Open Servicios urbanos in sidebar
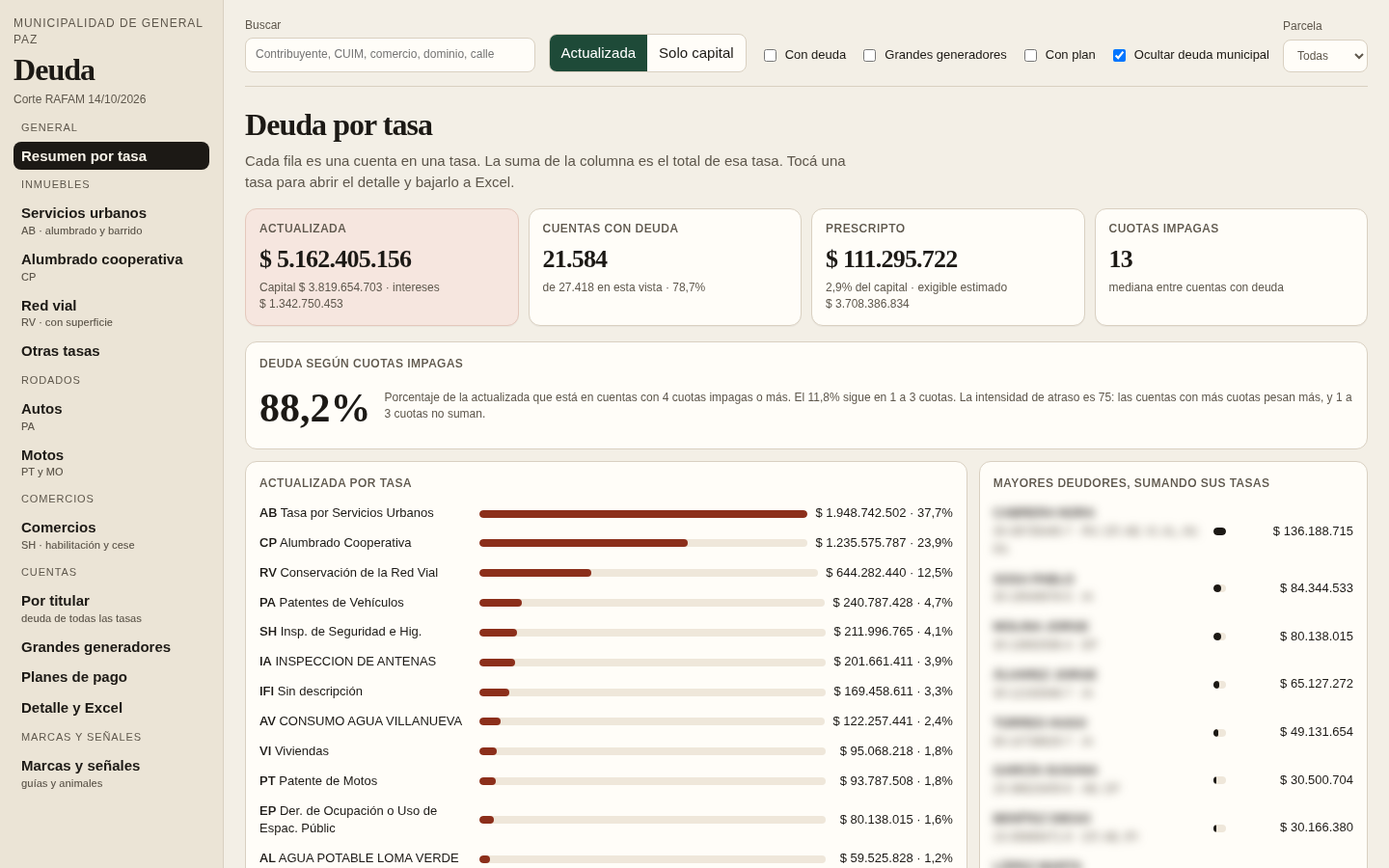 (111, 220)
